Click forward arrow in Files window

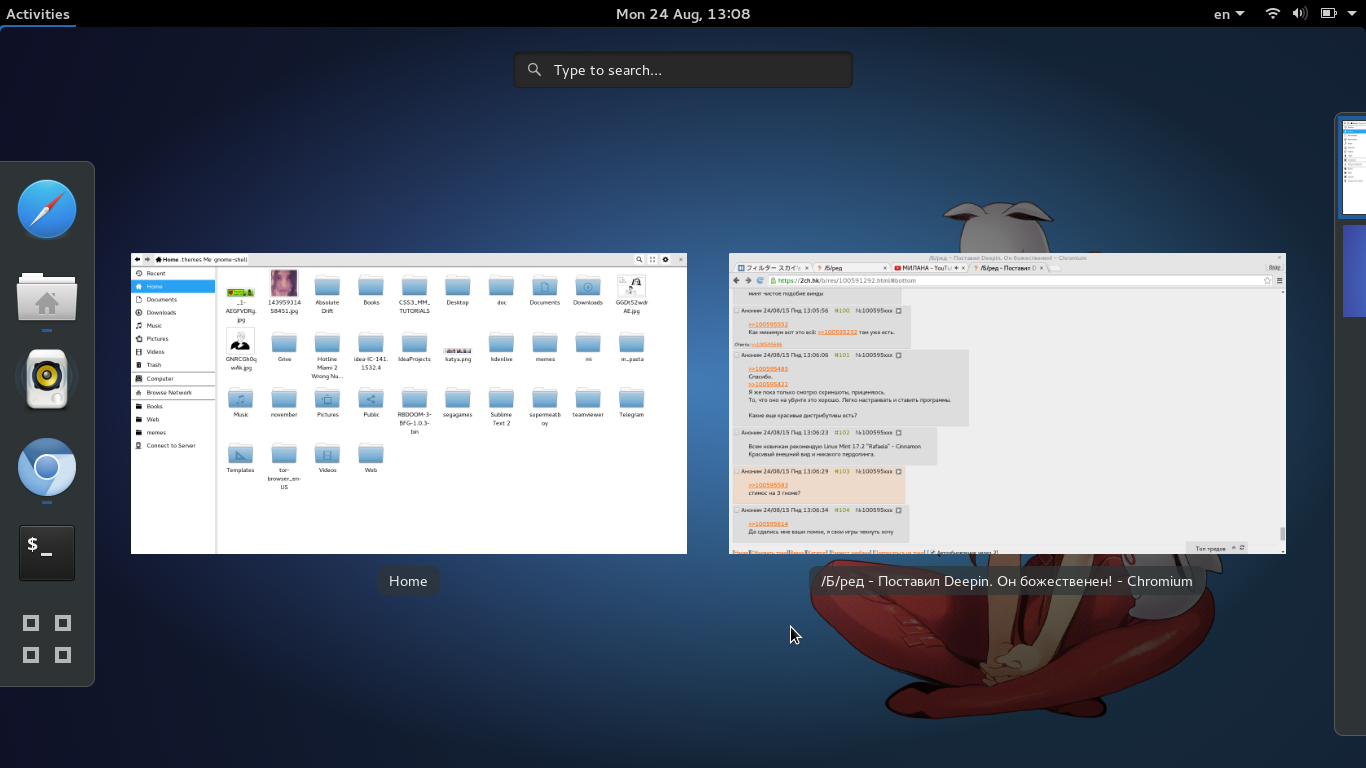click(x=147, y=259)
